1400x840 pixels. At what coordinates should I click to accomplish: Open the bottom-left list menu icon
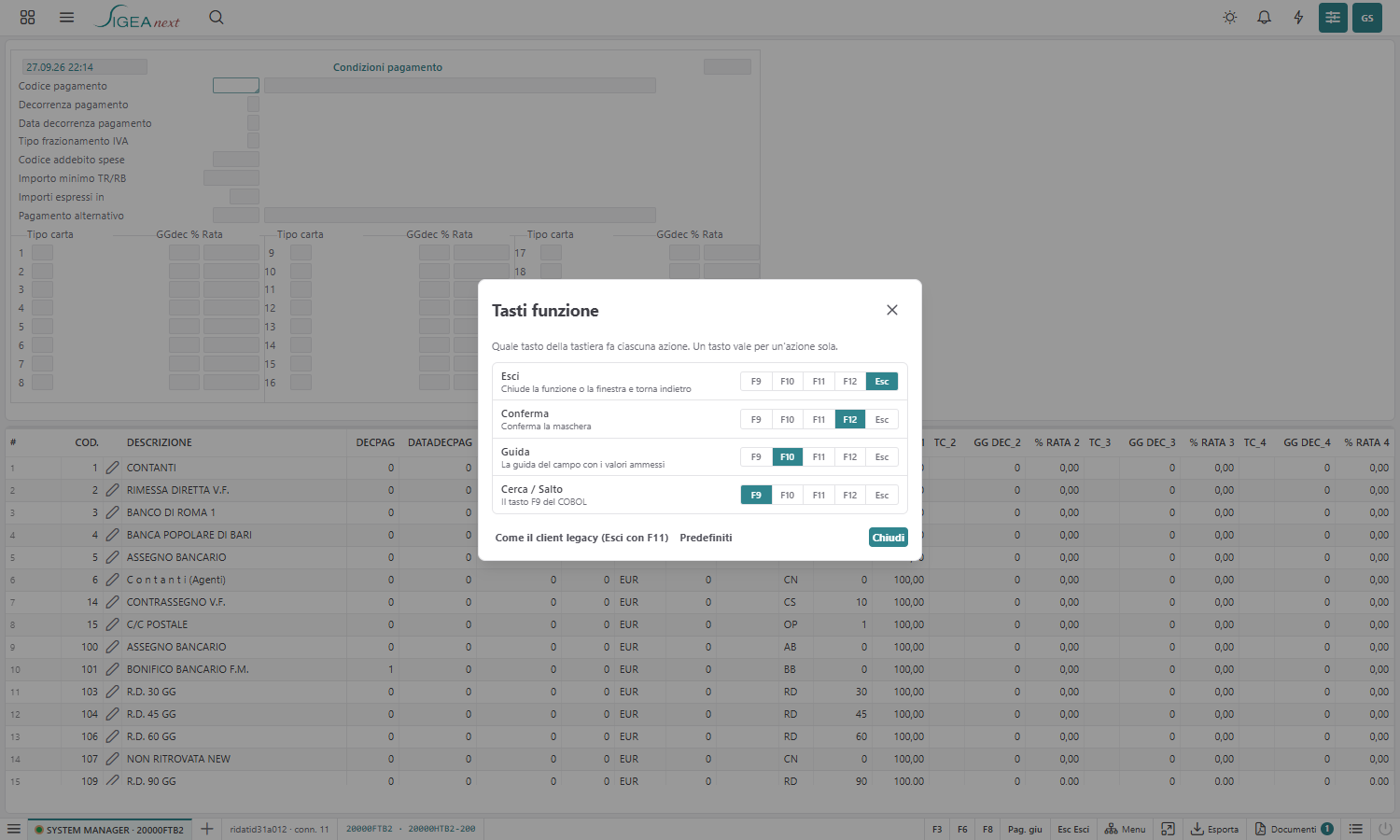coord(13,829)
